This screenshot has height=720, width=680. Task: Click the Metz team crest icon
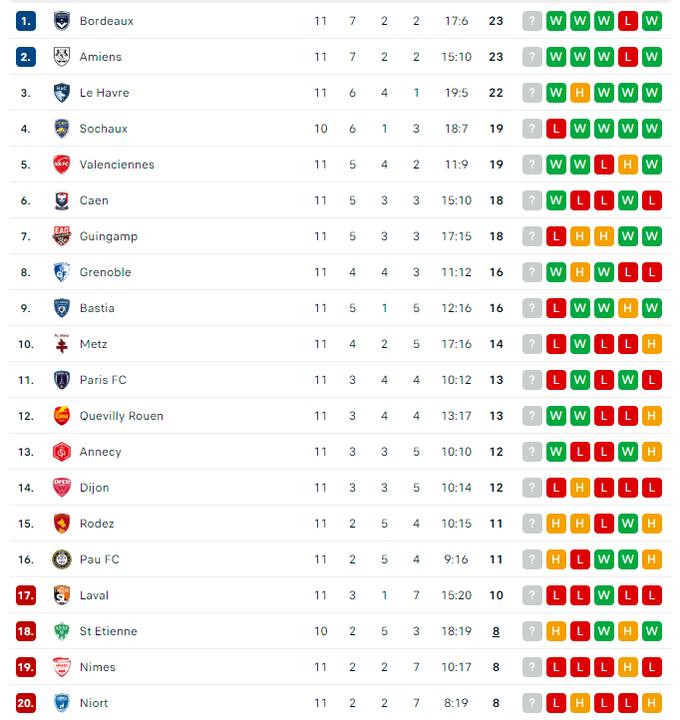click(x=62, y=345)
